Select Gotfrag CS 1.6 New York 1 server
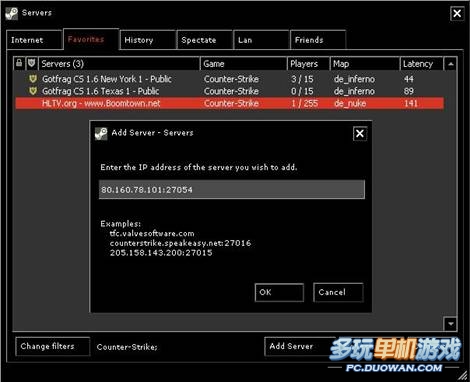Image resolution: width=470 pixels, height=382 pixels. pos(230,79)
